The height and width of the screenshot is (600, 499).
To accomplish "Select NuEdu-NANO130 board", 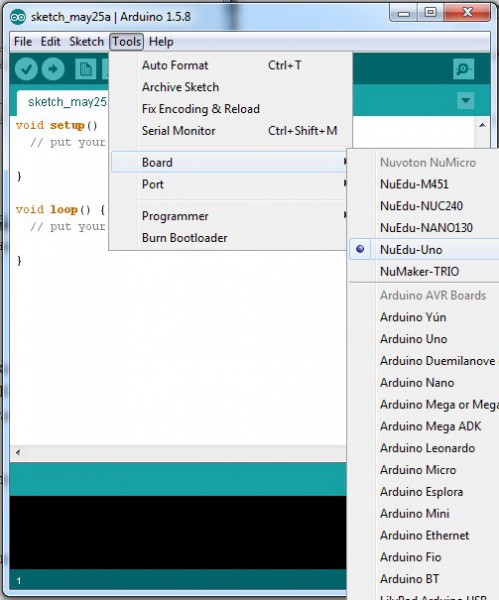I will [424, 228].
